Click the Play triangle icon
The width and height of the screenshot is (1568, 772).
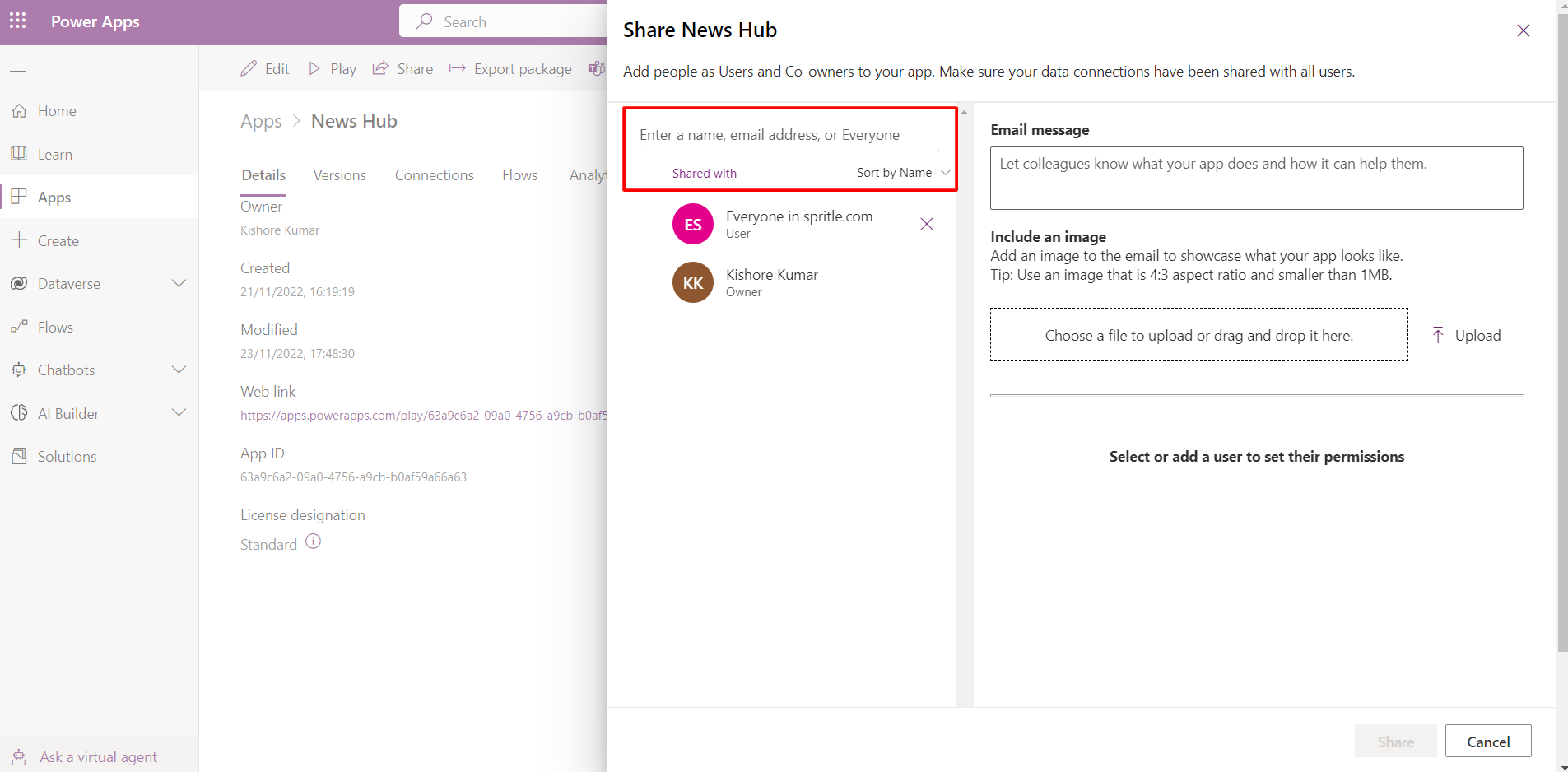(x=314, y=68)
